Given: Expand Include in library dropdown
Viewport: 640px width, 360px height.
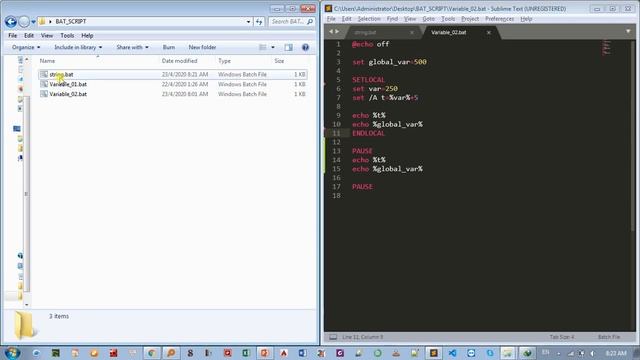Looking at the screenshot, I should point(78,47).
